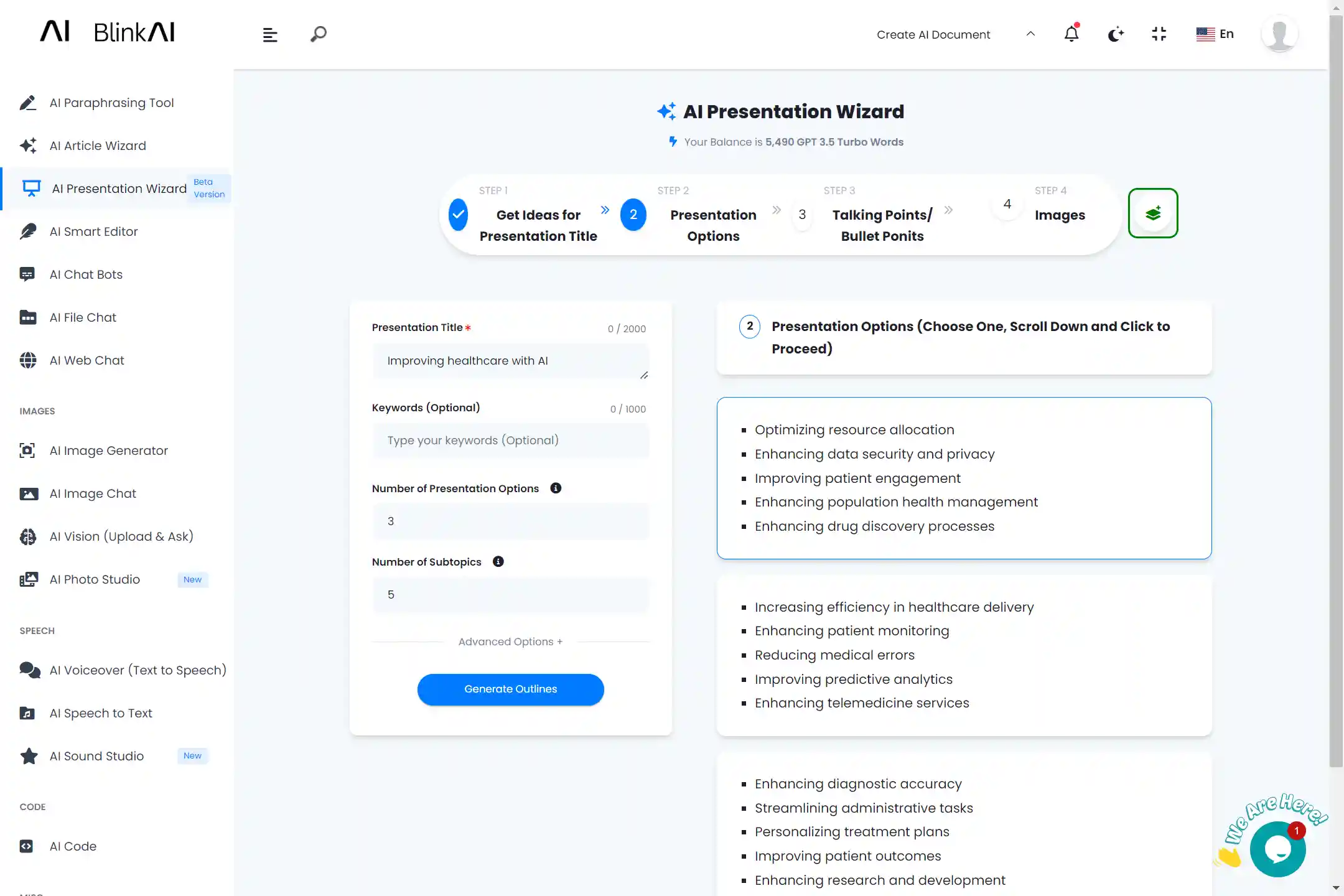Open AI Article Wizard from sidebar

tap(98, 146)
